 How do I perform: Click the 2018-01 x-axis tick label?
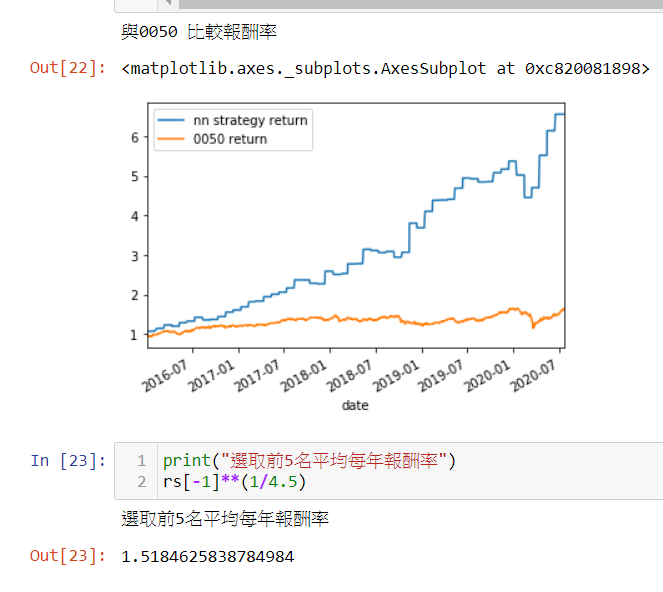point(304,375)
